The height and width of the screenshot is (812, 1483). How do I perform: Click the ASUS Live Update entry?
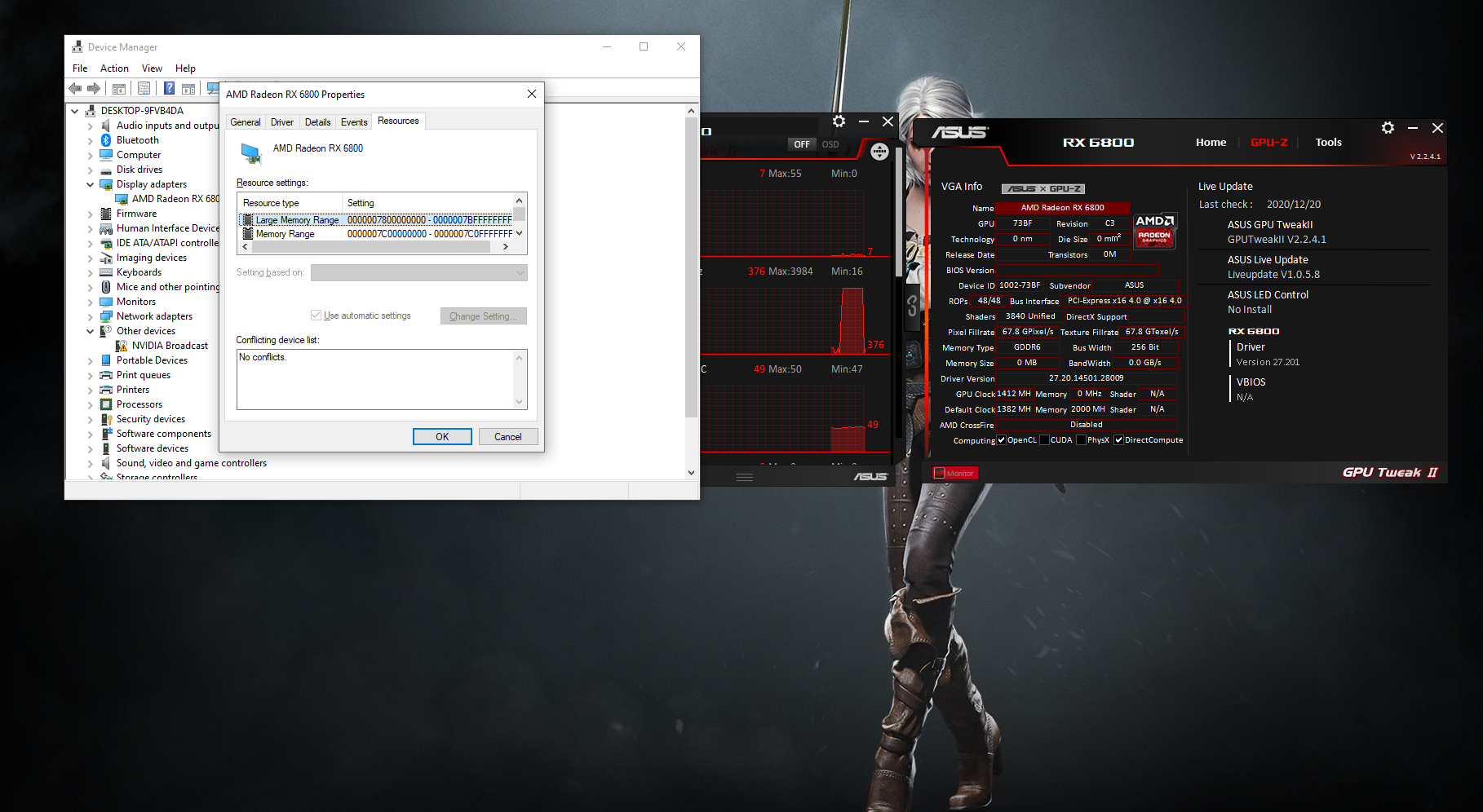click(1268, 260)
